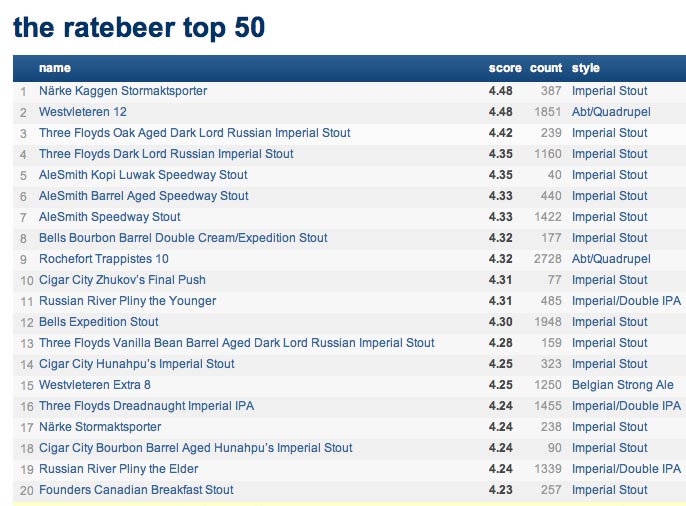Open Bells Expedition Stout link
The image size is (686, 506).
pos(98,322)
